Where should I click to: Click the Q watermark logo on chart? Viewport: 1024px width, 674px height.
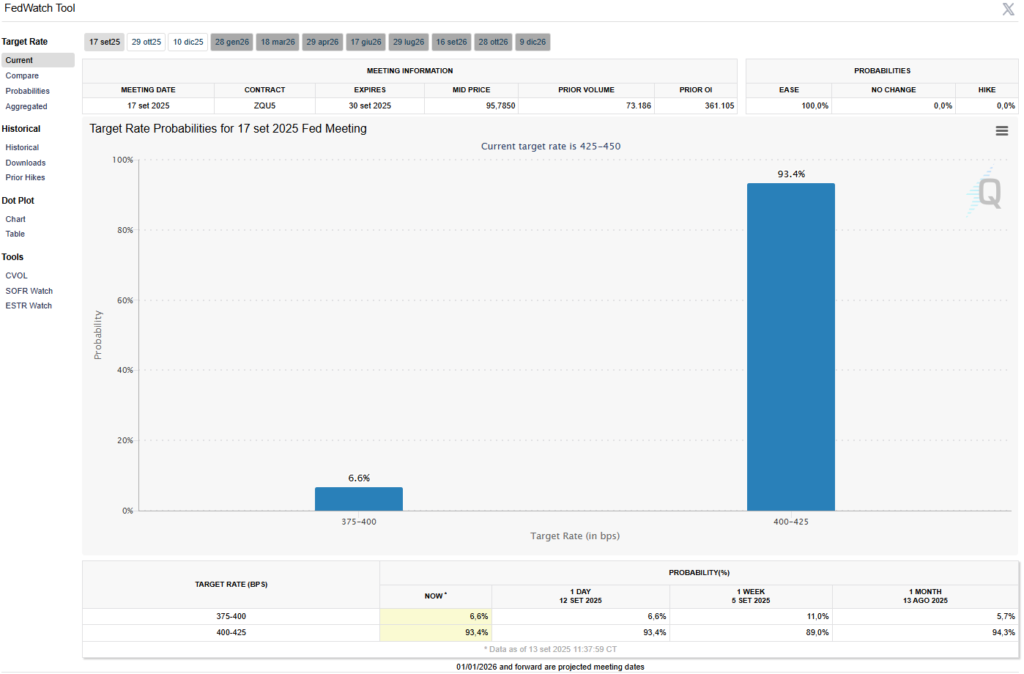click(x=987, y=191)
